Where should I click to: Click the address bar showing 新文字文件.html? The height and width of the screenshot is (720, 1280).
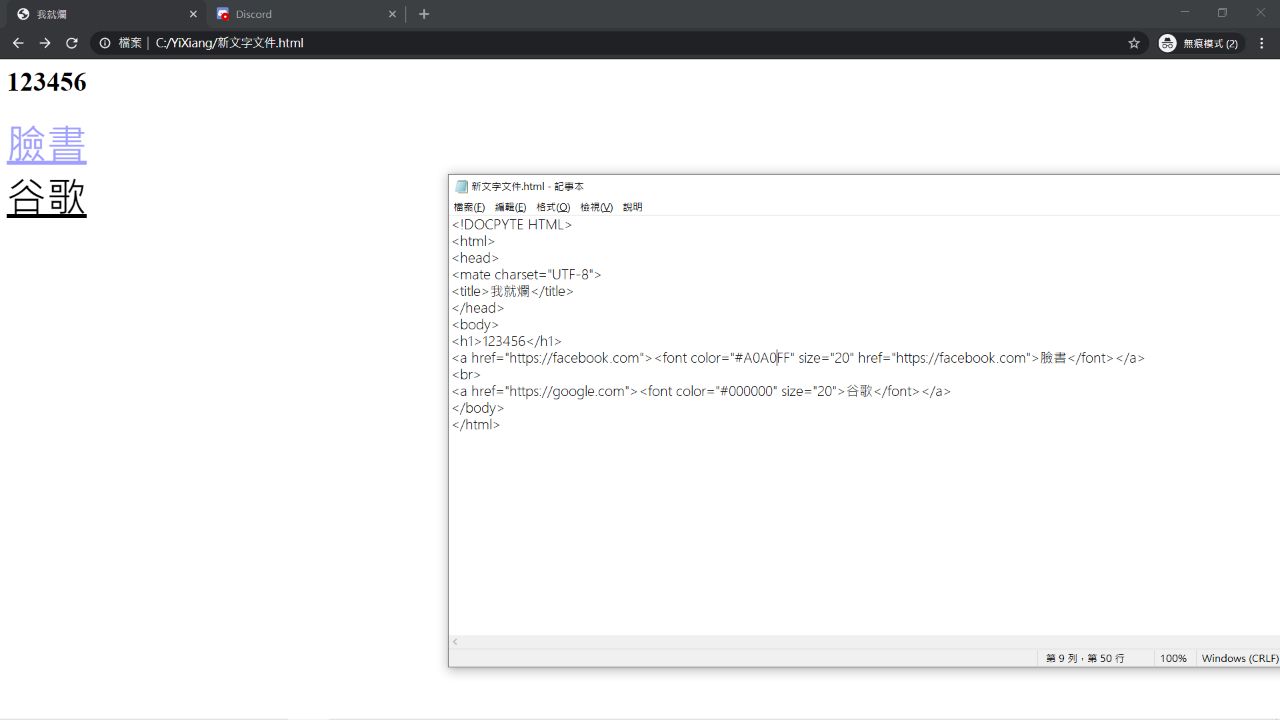point(600,43)
